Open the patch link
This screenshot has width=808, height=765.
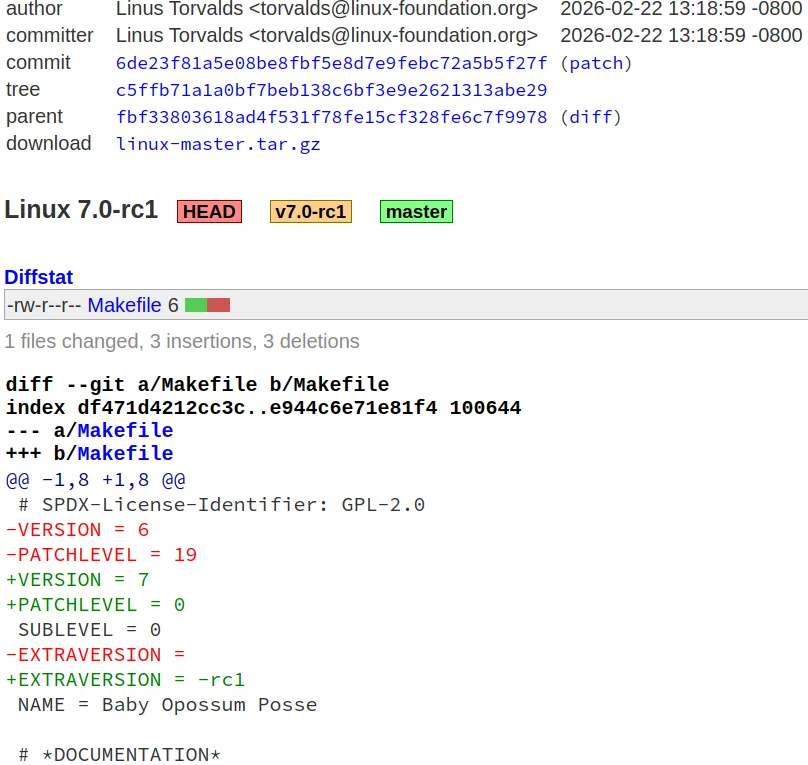tap(596, 63)
